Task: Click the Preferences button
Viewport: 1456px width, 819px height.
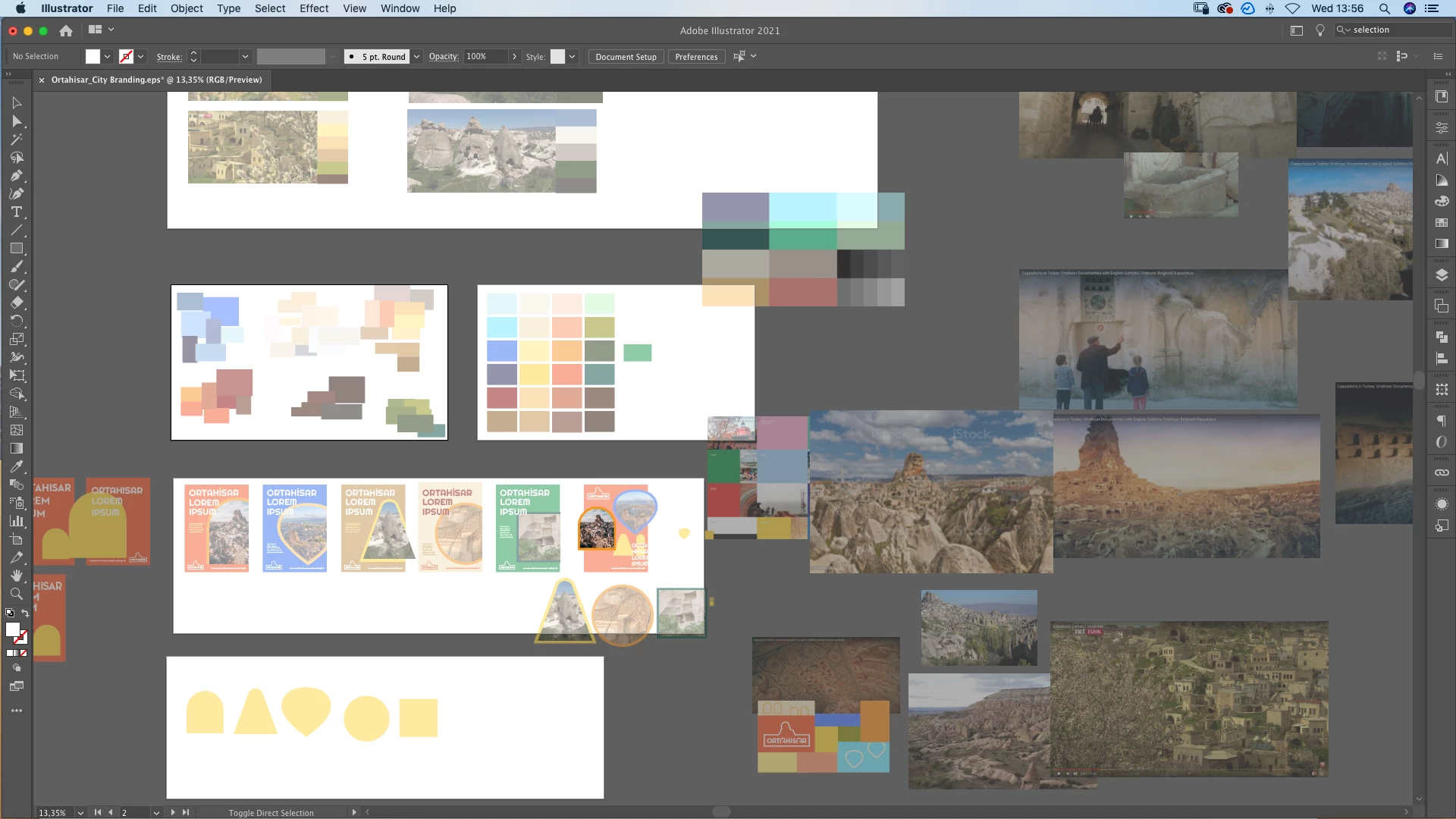Action: [695, 57]
